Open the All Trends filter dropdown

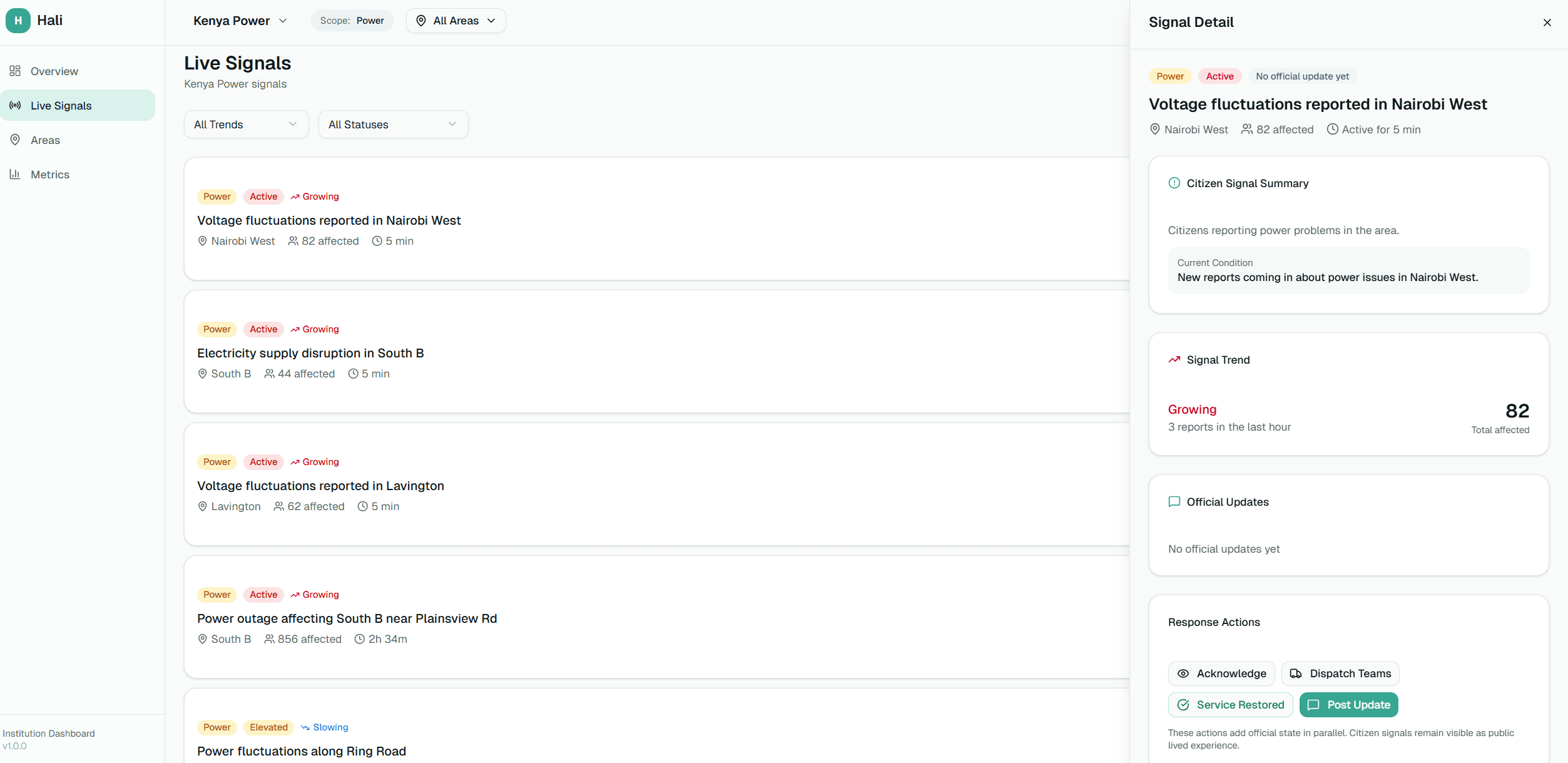pos(246,125)
